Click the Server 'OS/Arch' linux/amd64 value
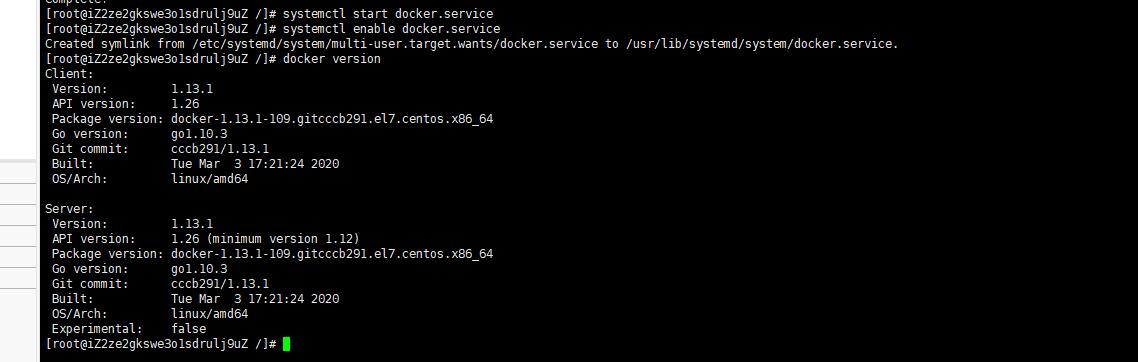Viewport: 1138px width, 362px height. (210, 314)
